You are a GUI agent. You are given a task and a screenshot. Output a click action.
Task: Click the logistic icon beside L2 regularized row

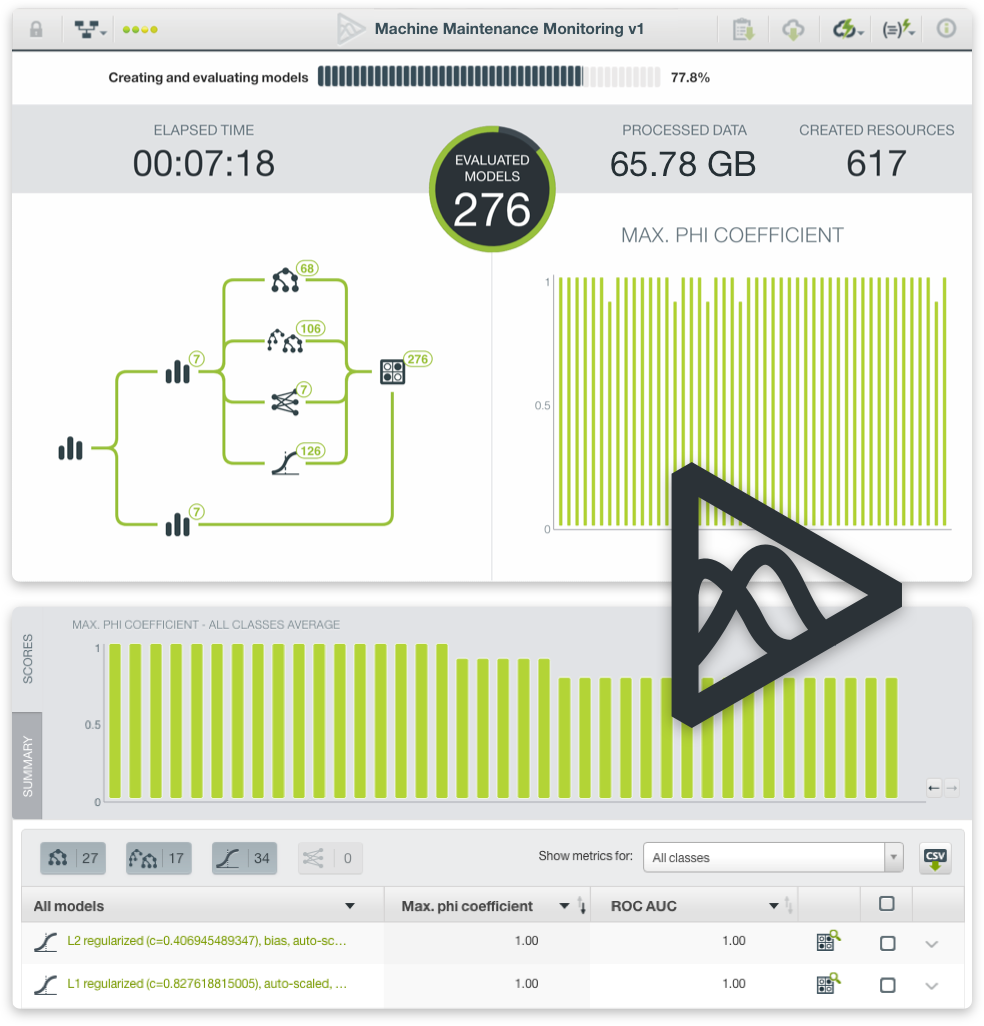(45, 942)
